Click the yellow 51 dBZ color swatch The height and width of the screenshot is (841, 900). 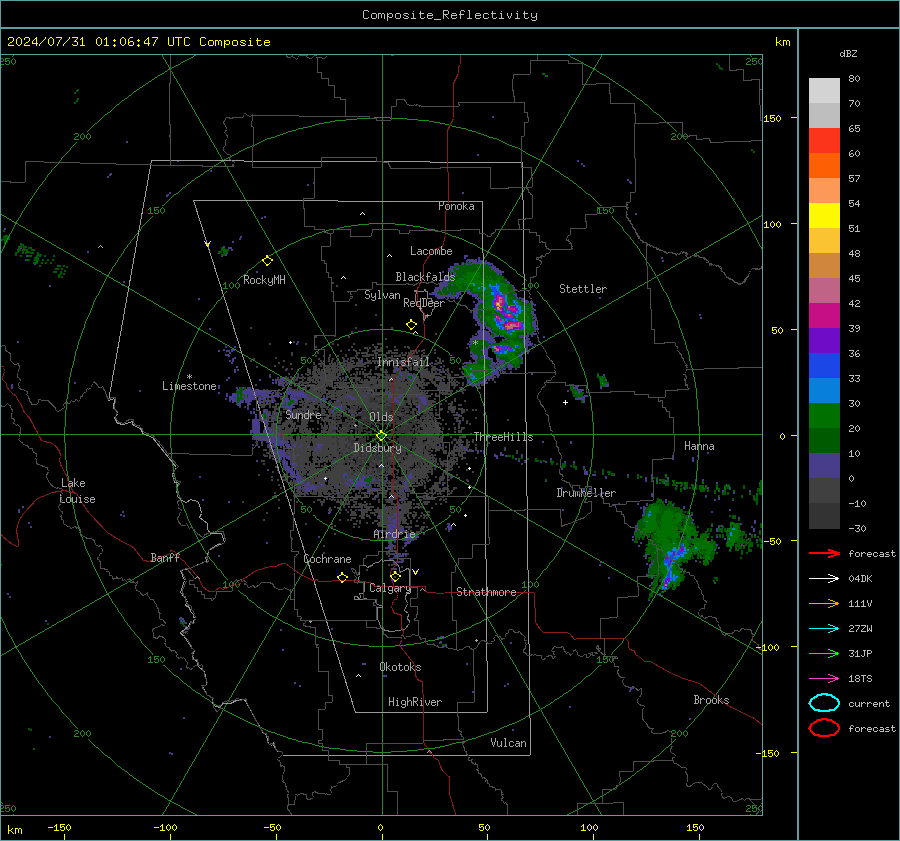(x=824, y=215)
